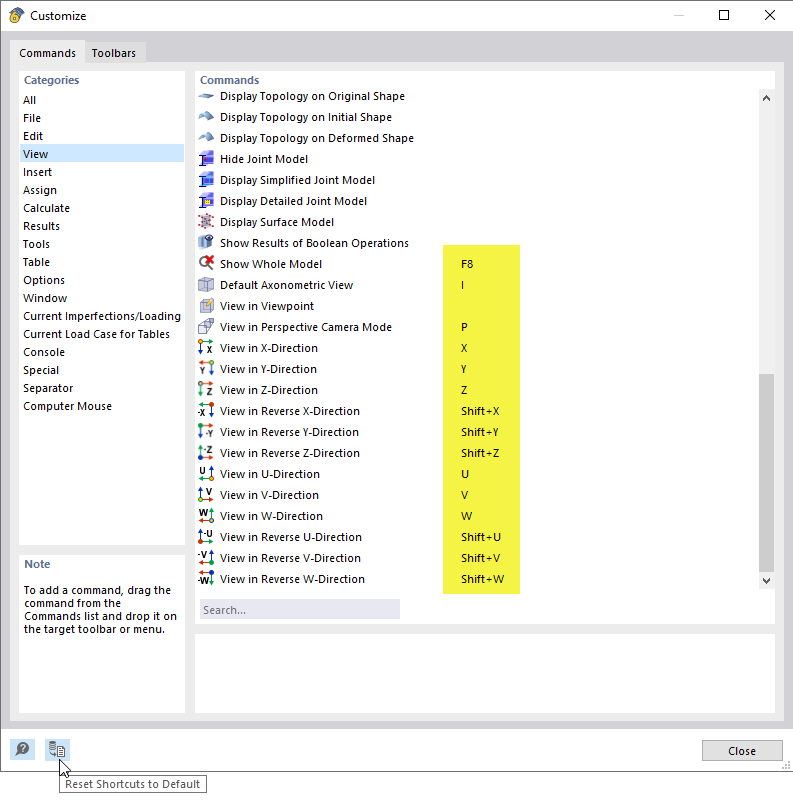793x802 pixels.
Task: Select the Table category
Action: (102, 262)
